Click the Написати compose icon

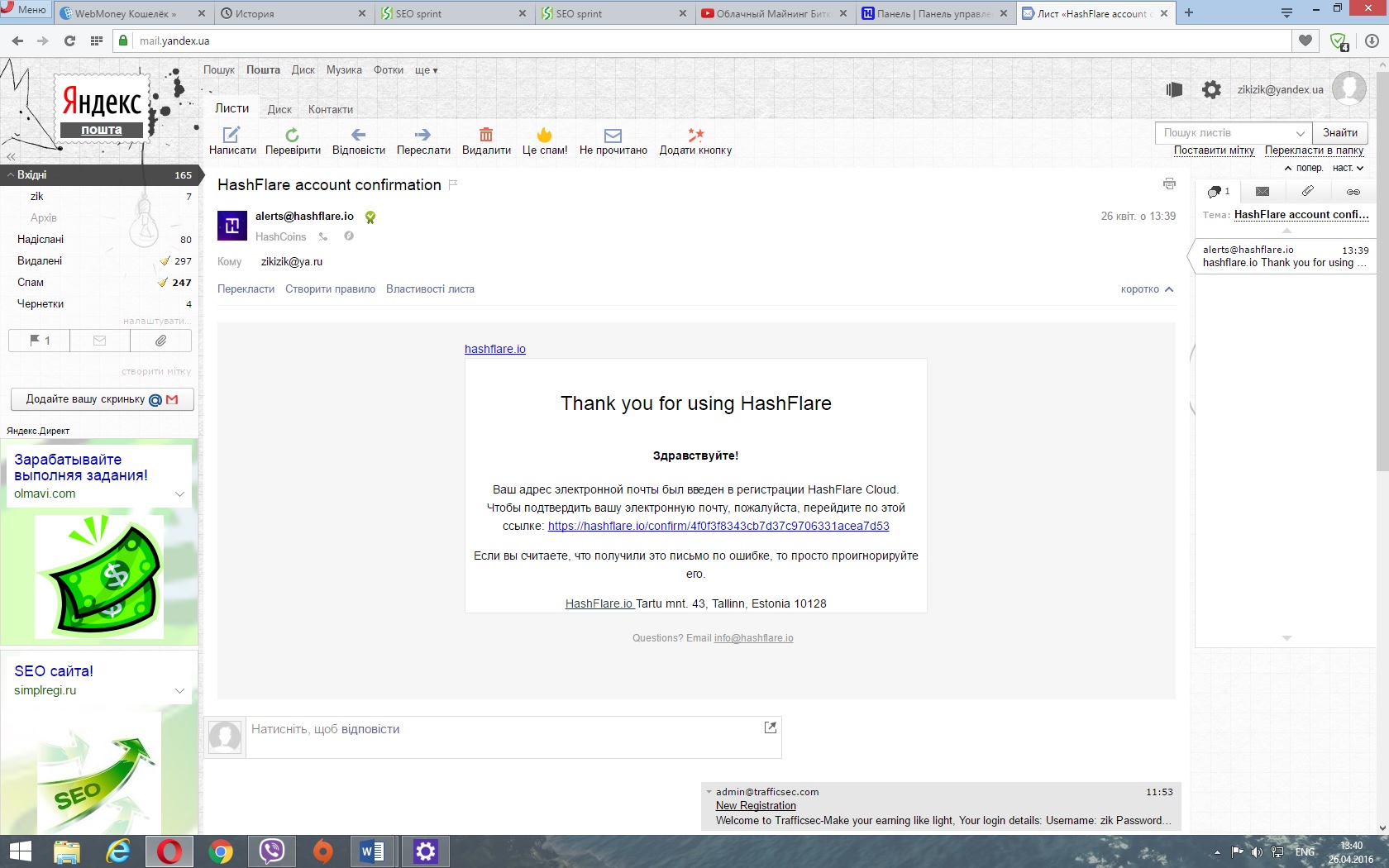(x=231, y=135)
